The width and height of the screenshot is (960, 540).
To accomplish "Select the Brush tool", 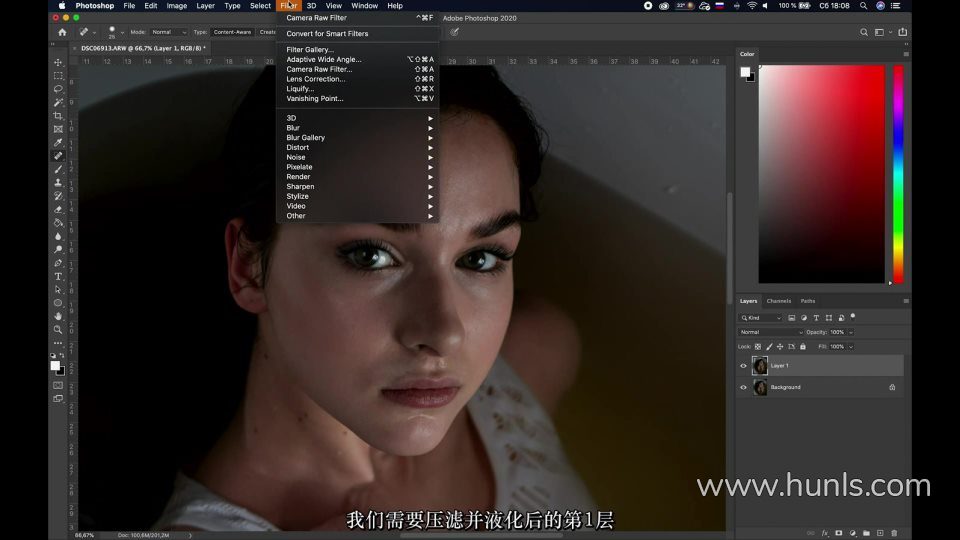I will (x=58, y=169).
